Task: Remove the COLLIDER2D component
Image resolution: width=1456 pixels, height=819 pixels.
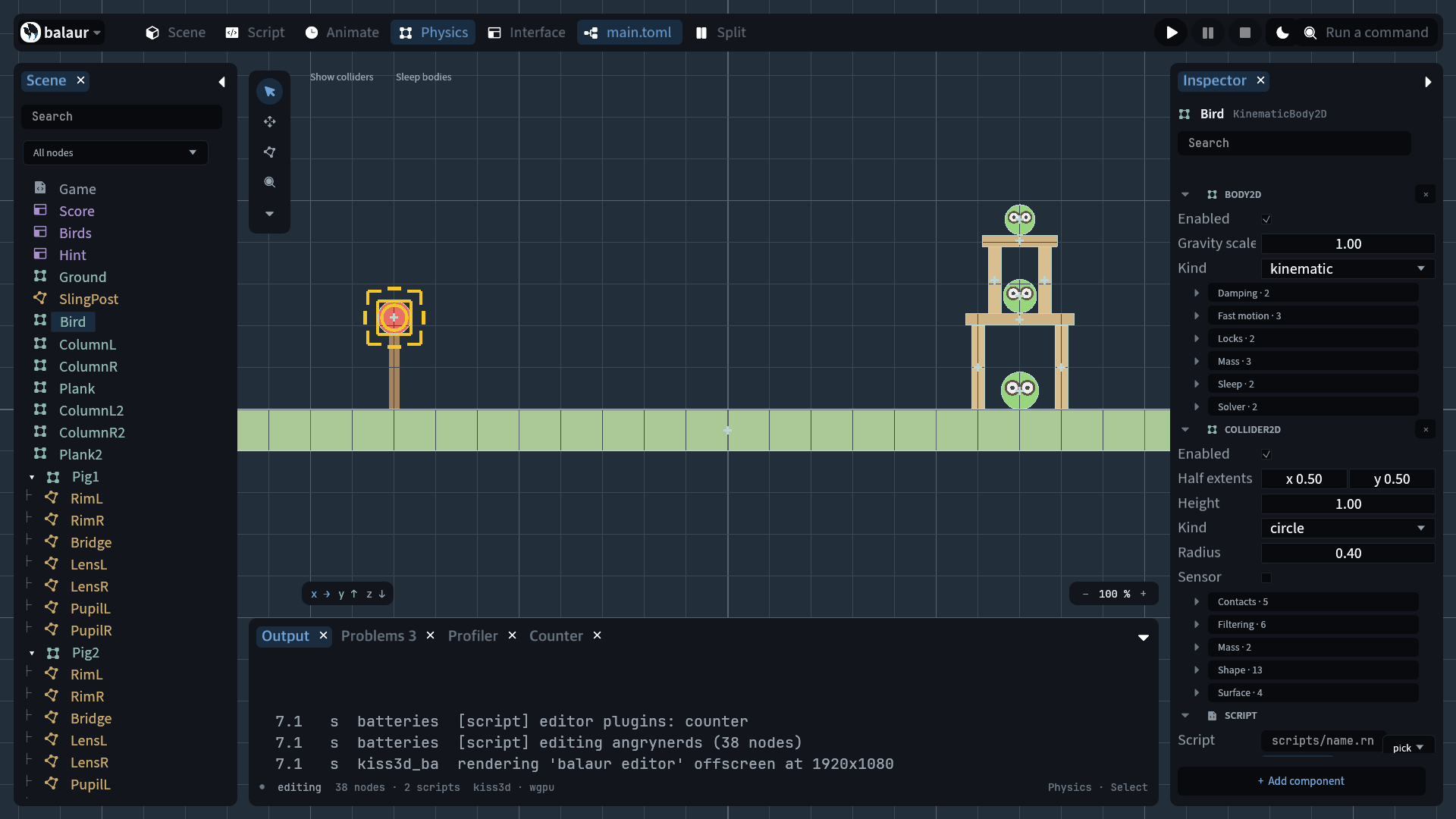Action: [1426, 430]
